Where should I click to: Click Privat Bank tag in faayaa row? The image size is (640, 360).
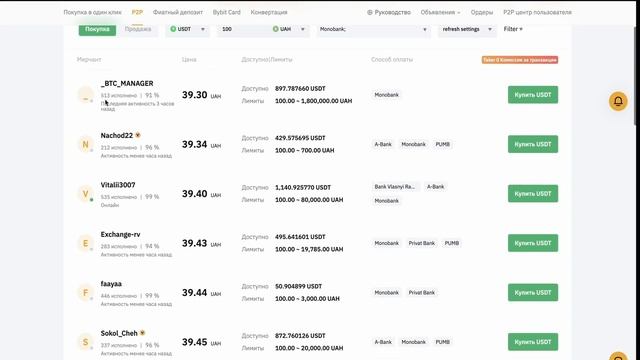click(x=422, y=293)
